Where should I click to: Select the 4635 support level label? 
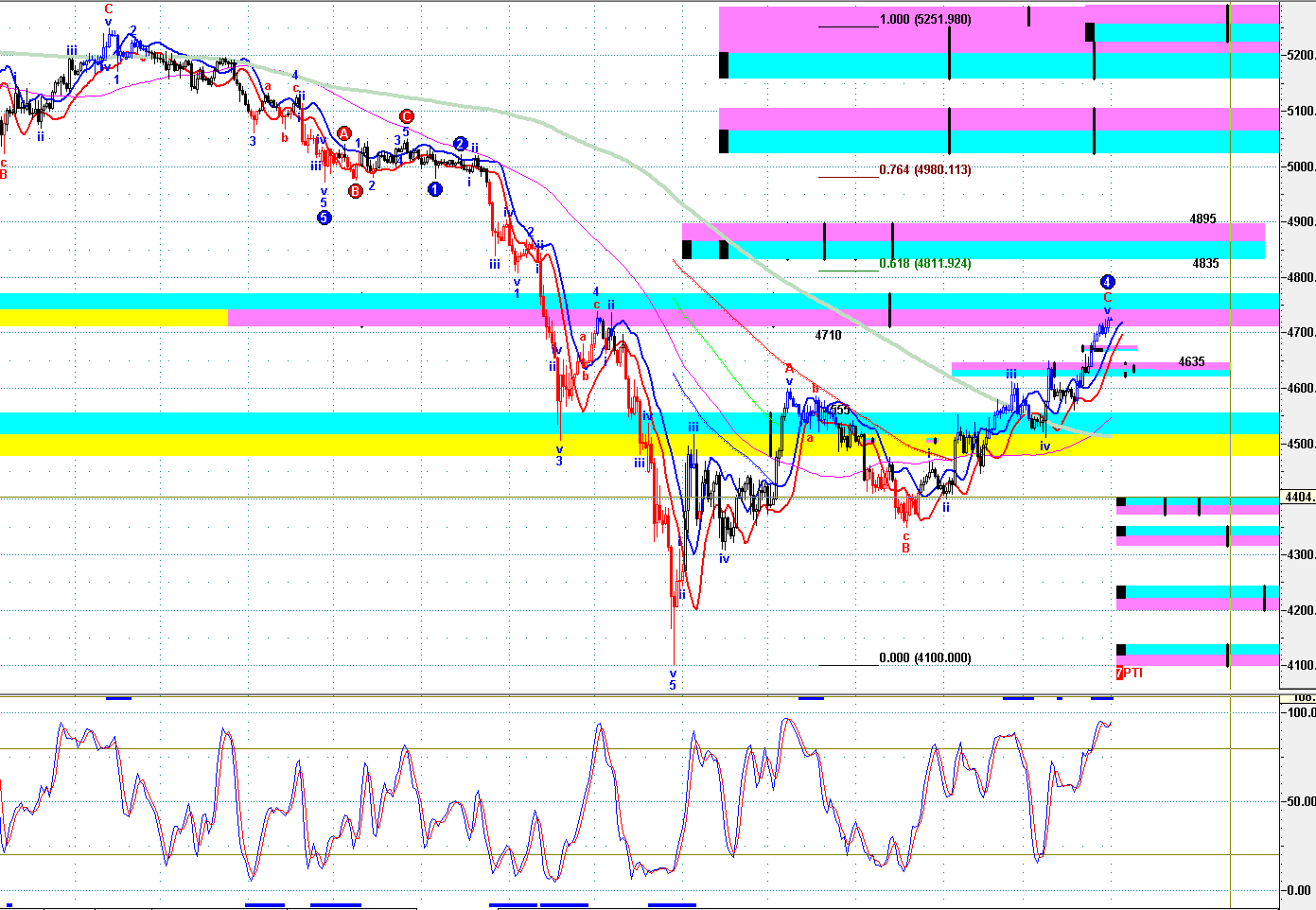tap(1191, 362)
